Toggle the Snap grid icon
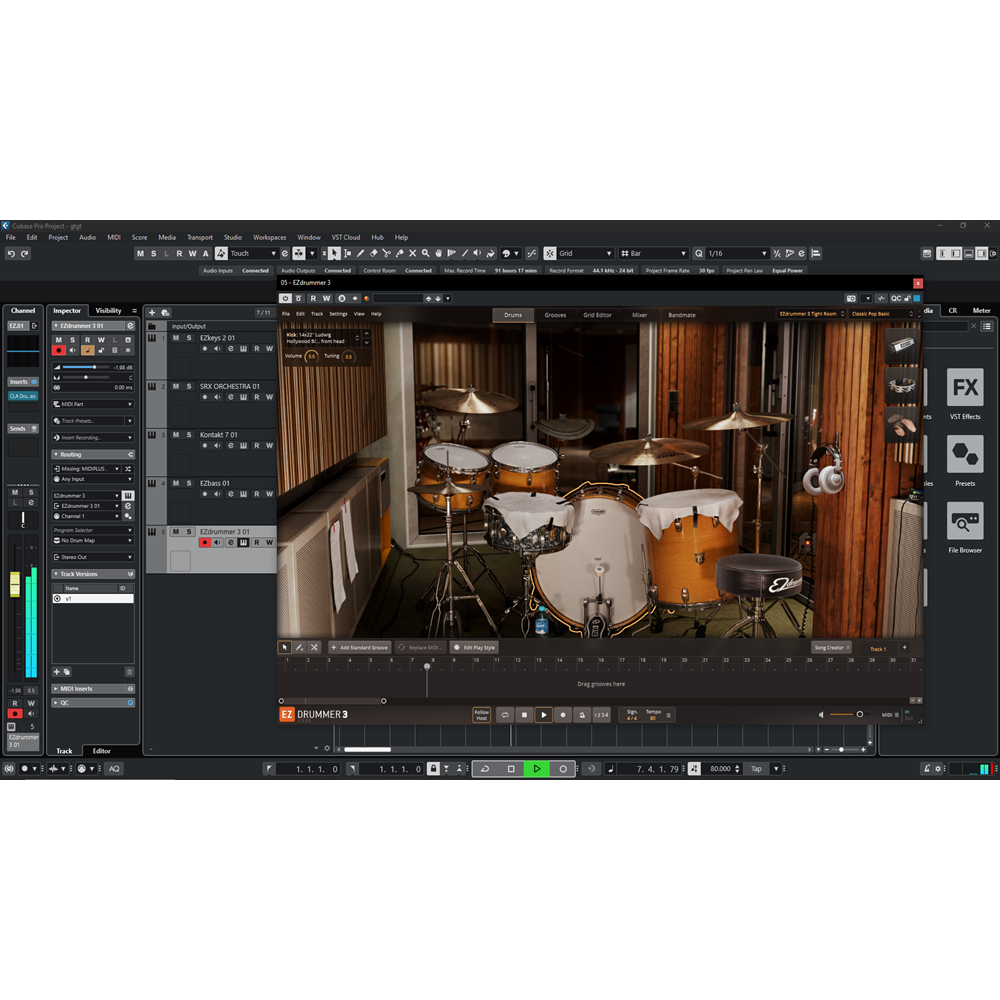The width and height of the screenshot is (1000, 1000). [550, 253]
